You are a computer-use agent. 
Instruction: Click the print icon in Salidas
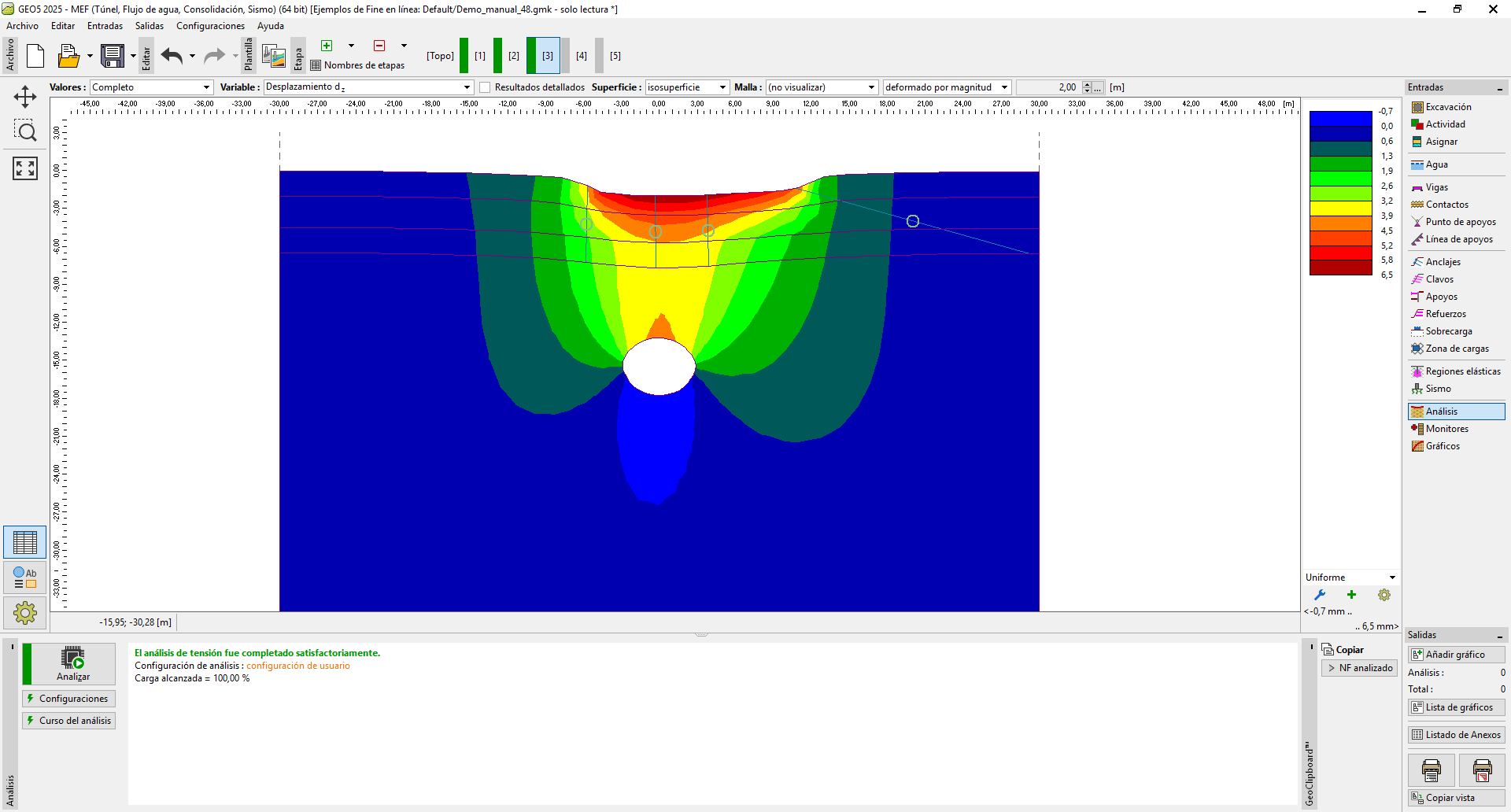1431,770
